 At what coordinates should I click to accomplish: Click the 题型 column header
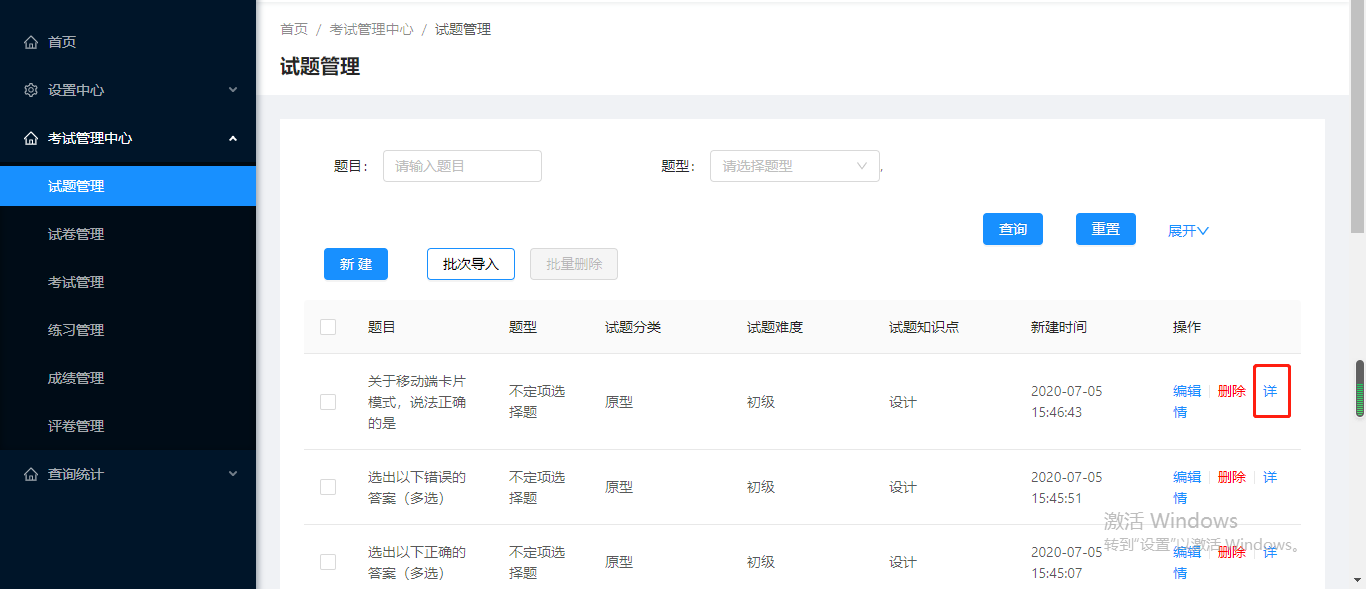click(523, 327)
